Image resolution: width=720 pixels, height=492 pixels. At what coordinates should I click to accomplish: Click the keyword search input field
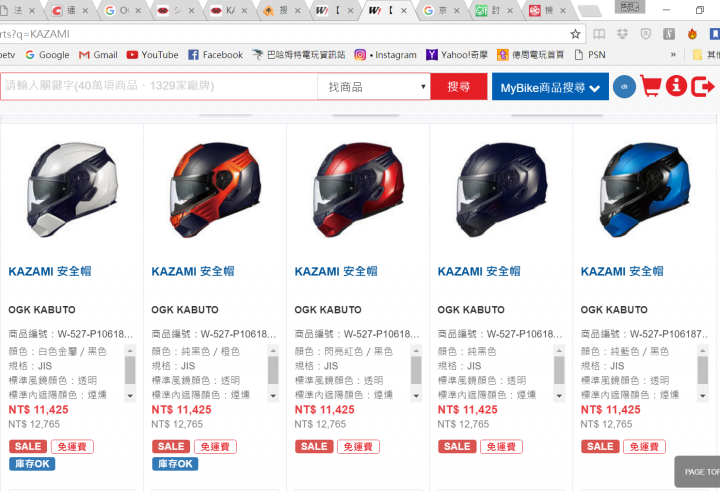(x=159, y=86)
